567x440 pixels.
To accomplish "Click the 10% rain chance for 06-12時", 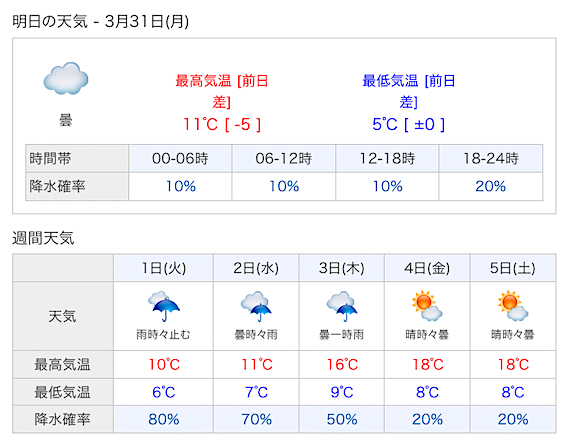I will (x=284, y=186).
